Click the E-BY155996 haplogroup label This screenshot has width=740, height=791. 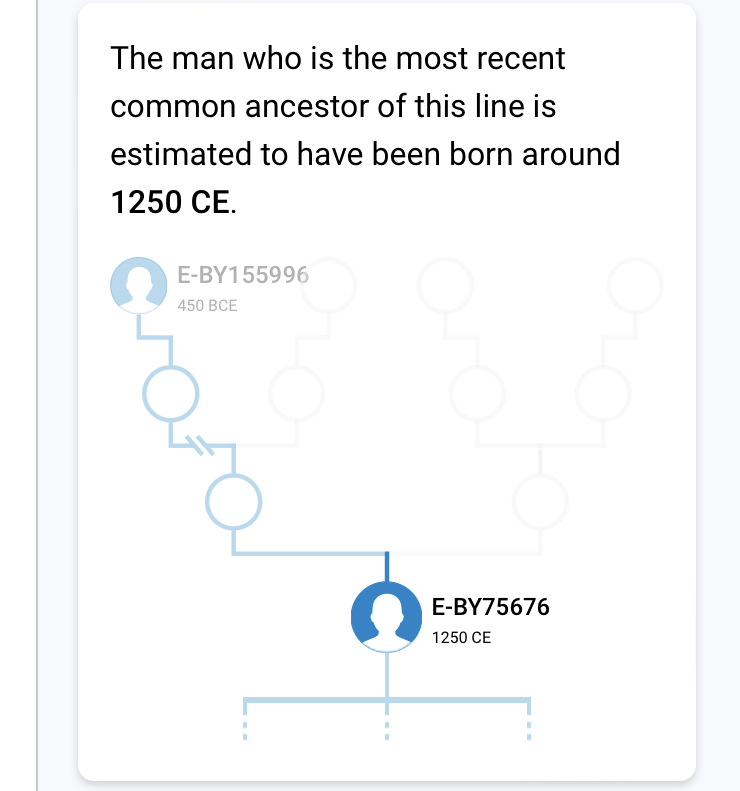coord(243,275)
